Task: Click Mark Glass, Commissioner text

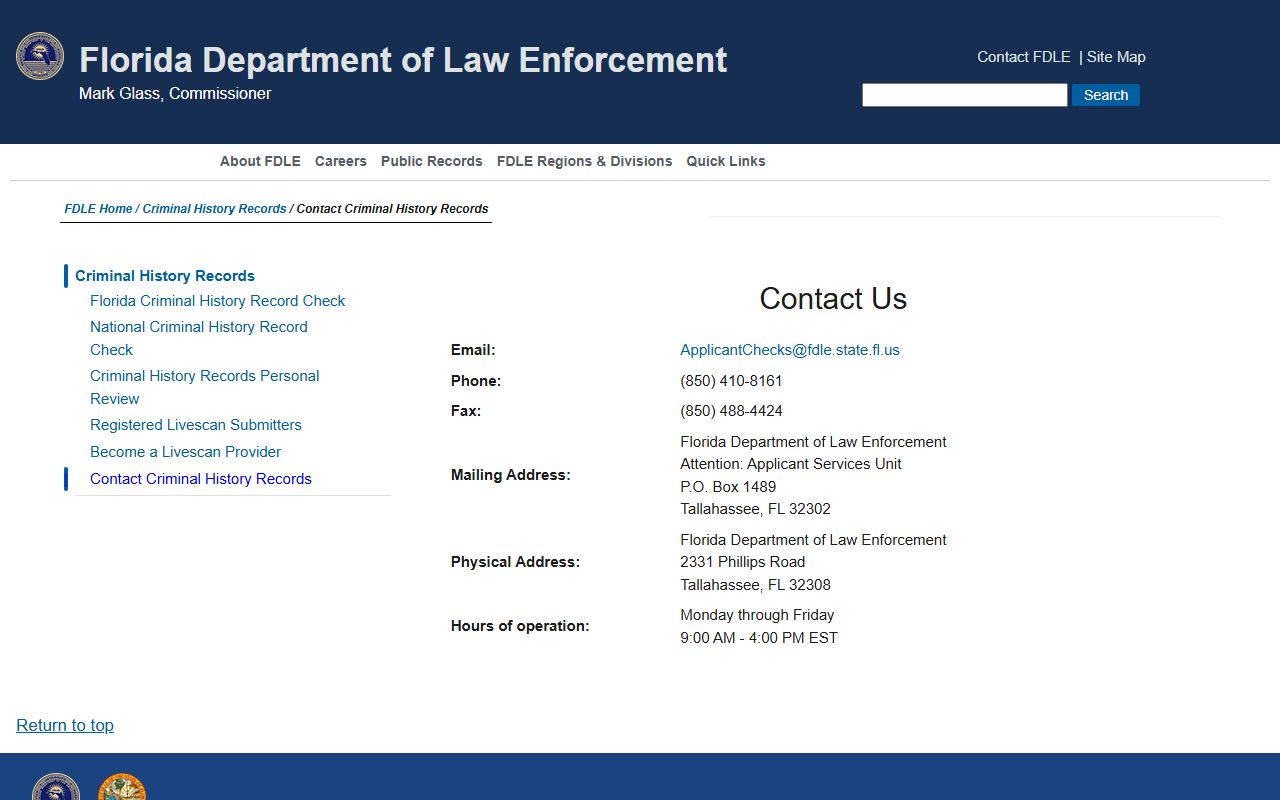Action: pos(175,94)
